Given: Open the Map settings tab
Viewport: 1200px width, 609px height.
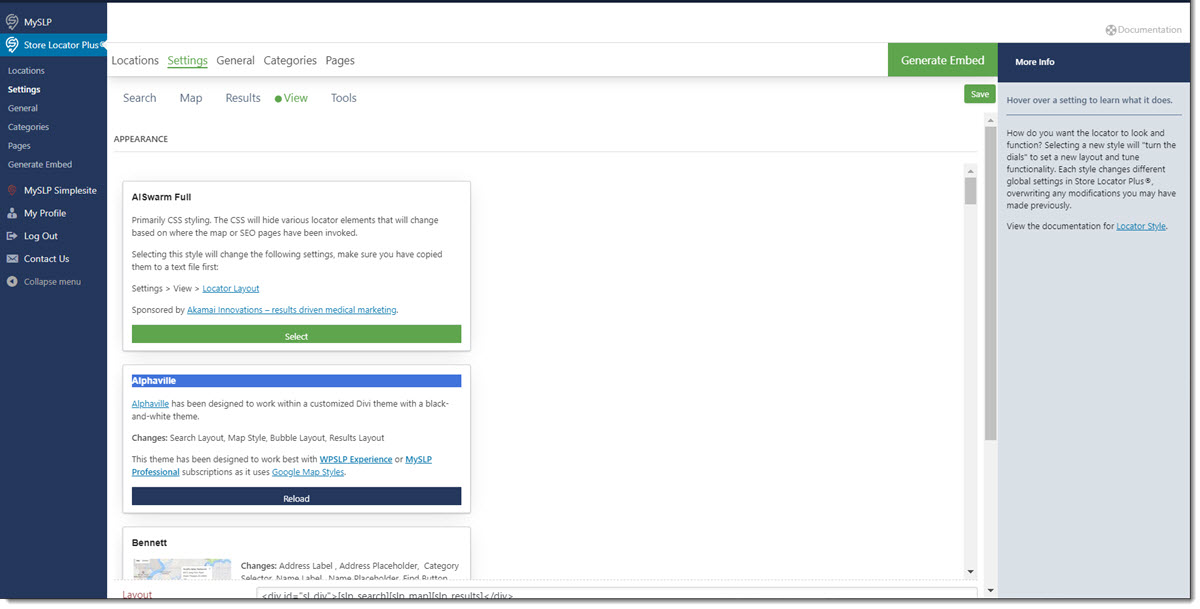Looking at the screenshot, I should [190, 97].
